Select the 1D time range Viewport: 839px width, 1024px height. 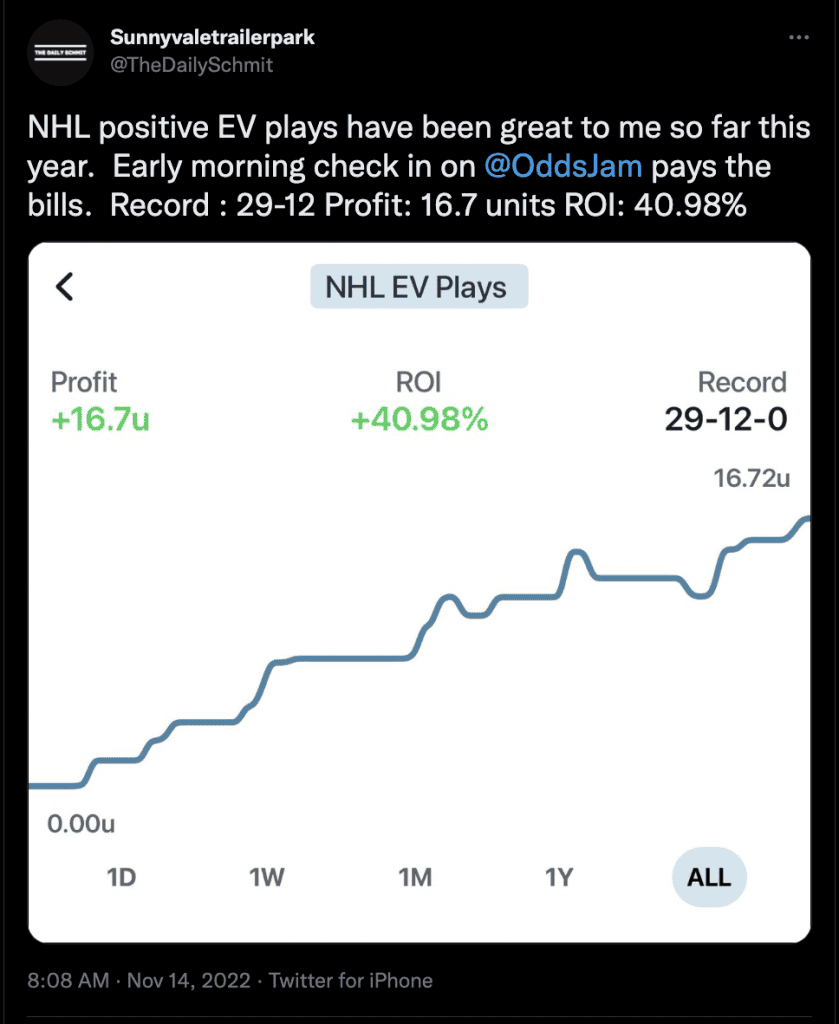click(x=121, y=877)
